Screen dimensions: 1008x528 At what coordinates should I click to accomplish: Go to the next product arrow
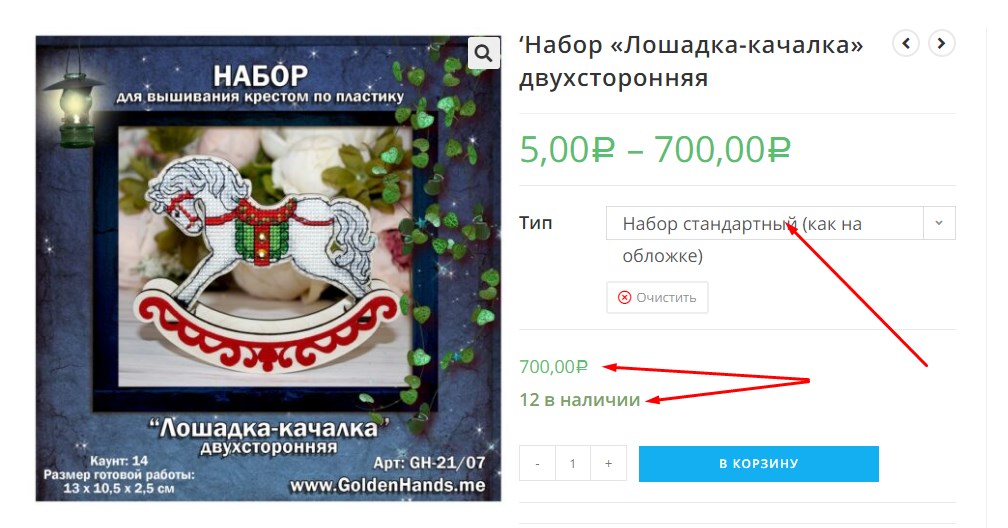pyautogui.click(x=941, y=44)
